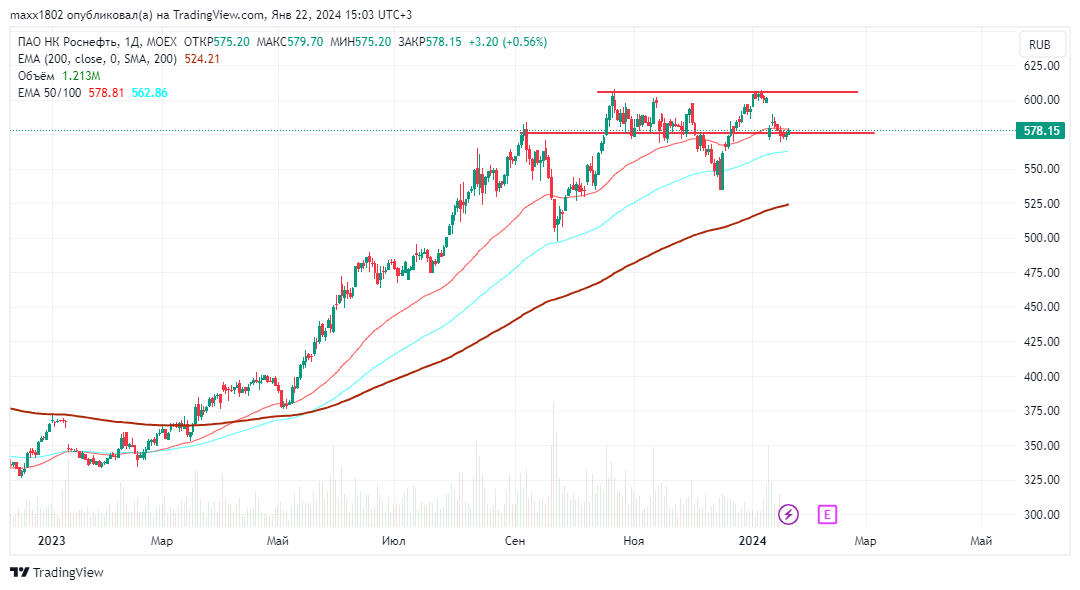The width and height of the screenshot is (1080, 590).
Task: Click the pink E earnings marker icon
Action: pos(827,514)
